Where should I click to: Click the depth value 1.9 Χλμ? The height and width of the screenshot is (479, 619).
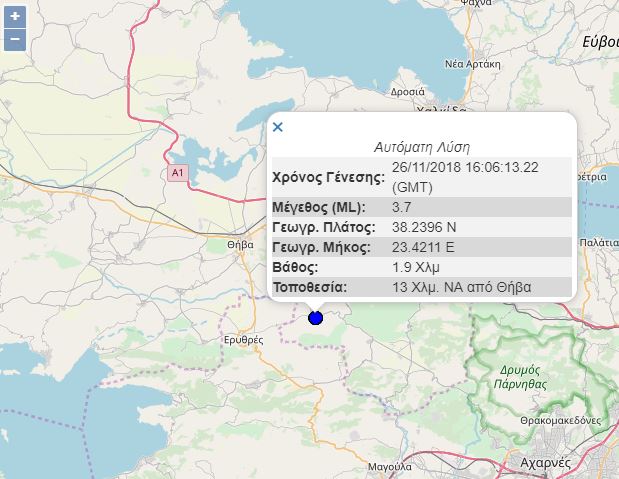416,267
